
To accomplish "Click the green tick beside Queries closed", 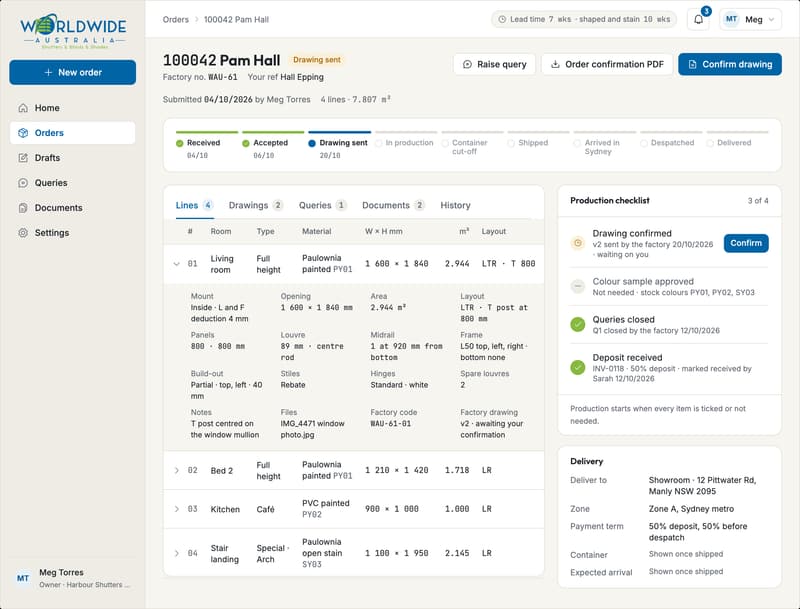I will (578, 324).
